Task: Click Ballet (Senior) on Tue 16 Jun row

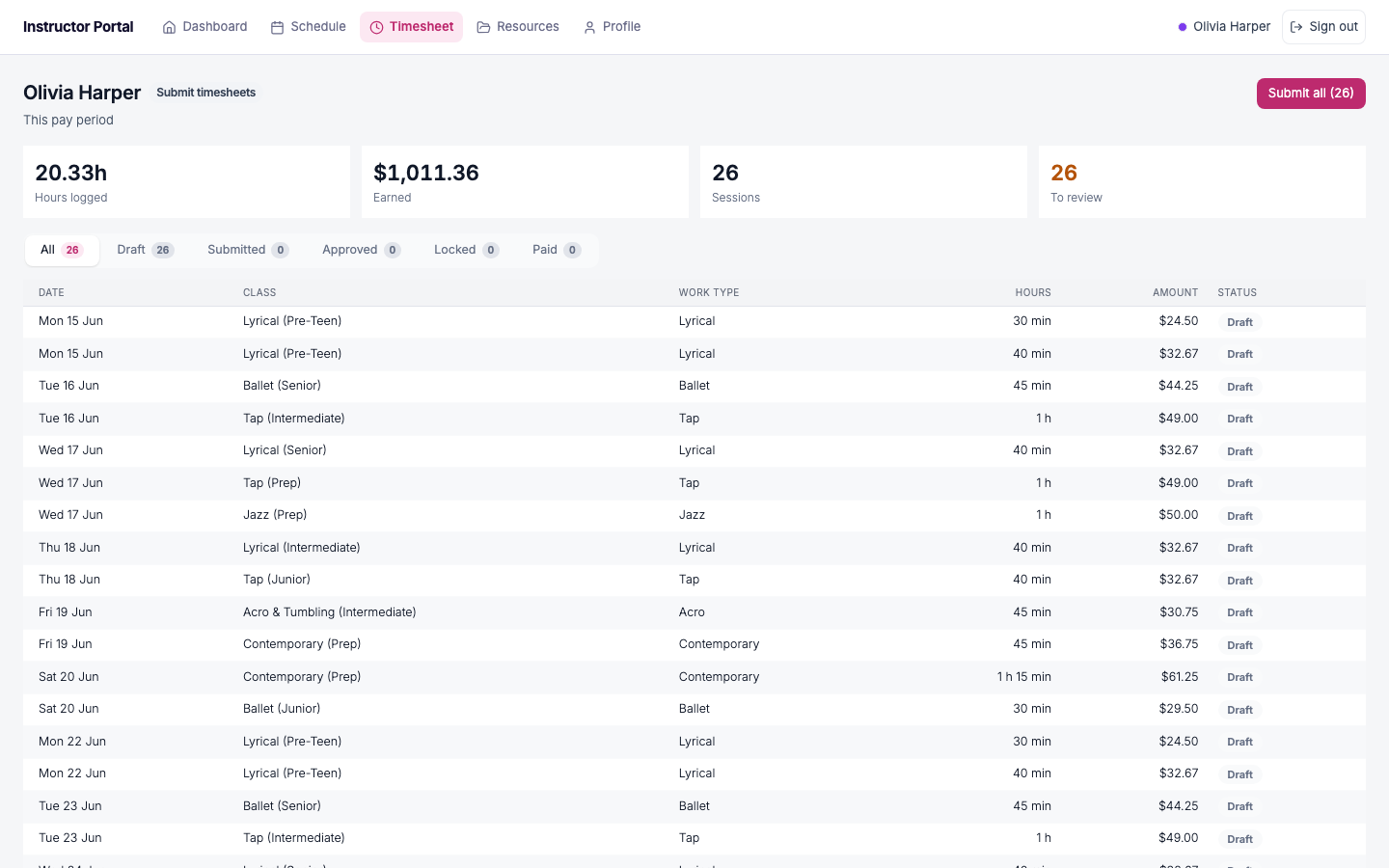Action: click(282, 386)
